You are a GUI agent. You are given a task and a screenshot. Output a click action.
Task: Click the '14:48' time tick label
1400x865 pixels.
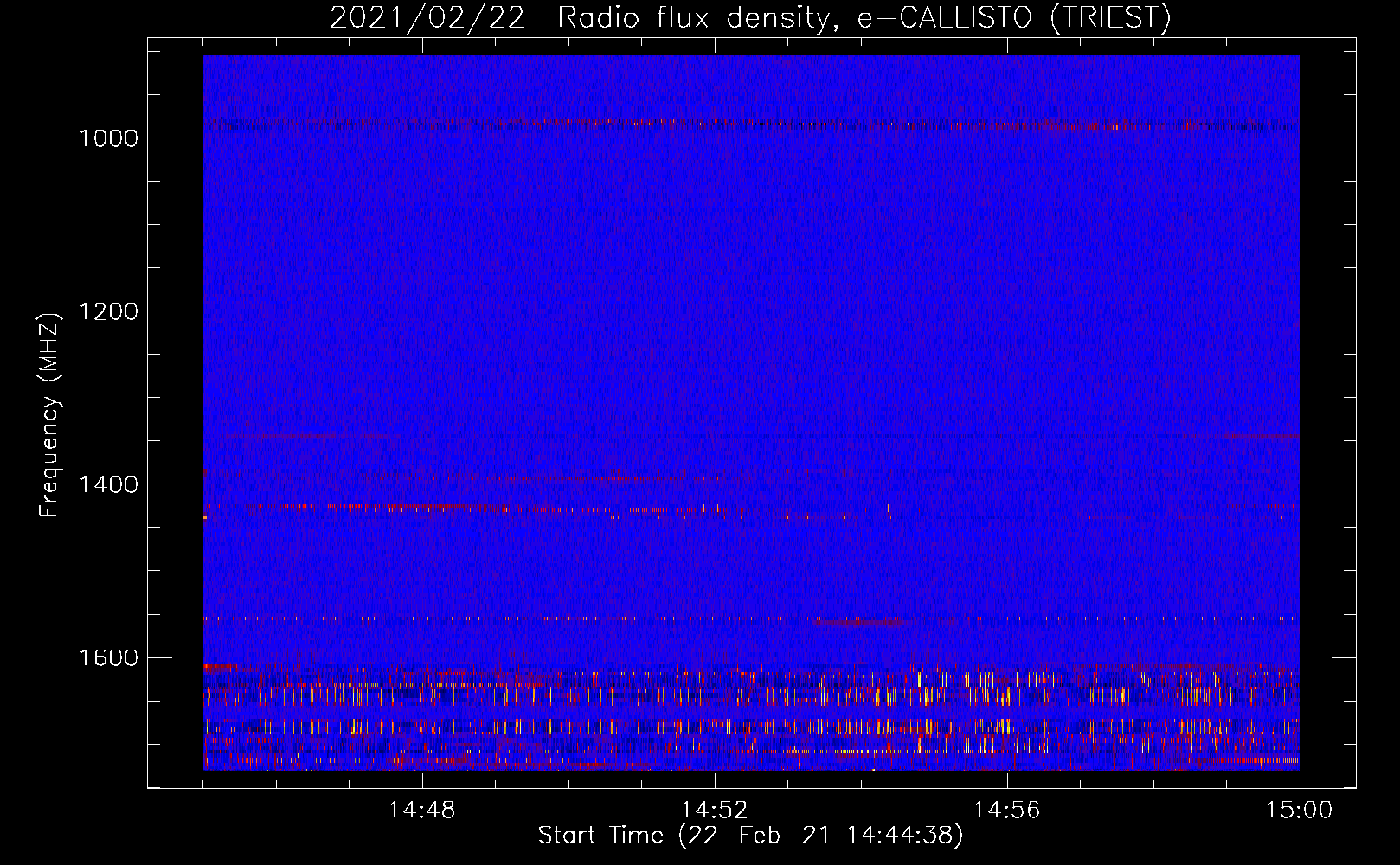(422, 810)
